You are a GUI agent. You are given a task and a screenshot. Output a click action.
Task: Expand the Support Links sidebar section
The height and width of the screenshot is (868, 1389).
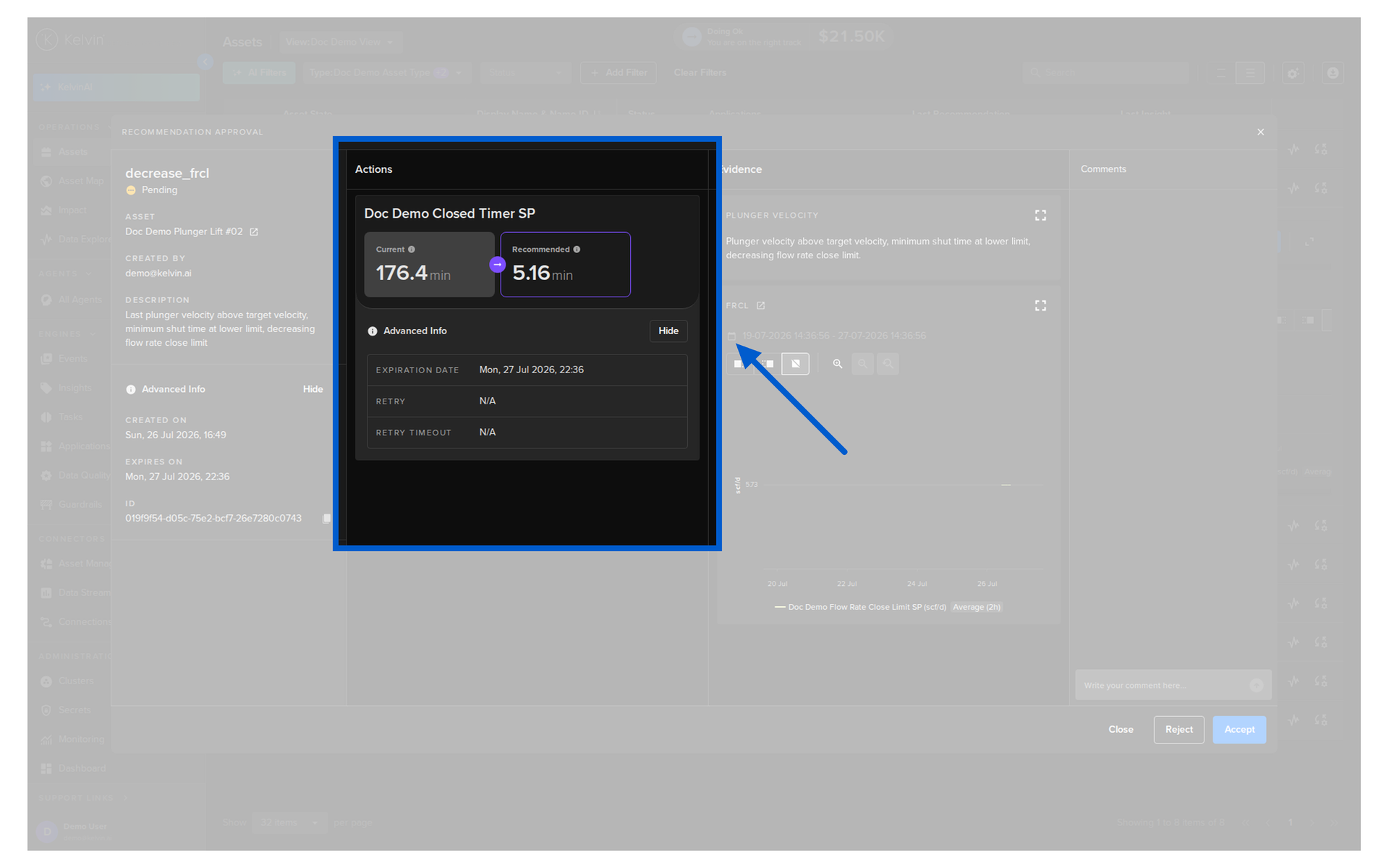[82, 798]
